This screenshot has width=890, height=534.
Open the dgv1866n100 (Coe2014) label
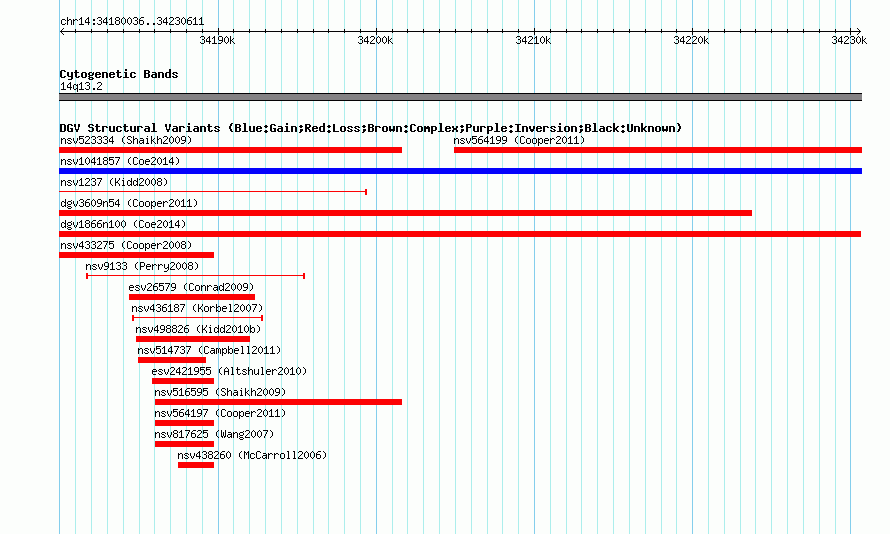click(x=123, y=224)
